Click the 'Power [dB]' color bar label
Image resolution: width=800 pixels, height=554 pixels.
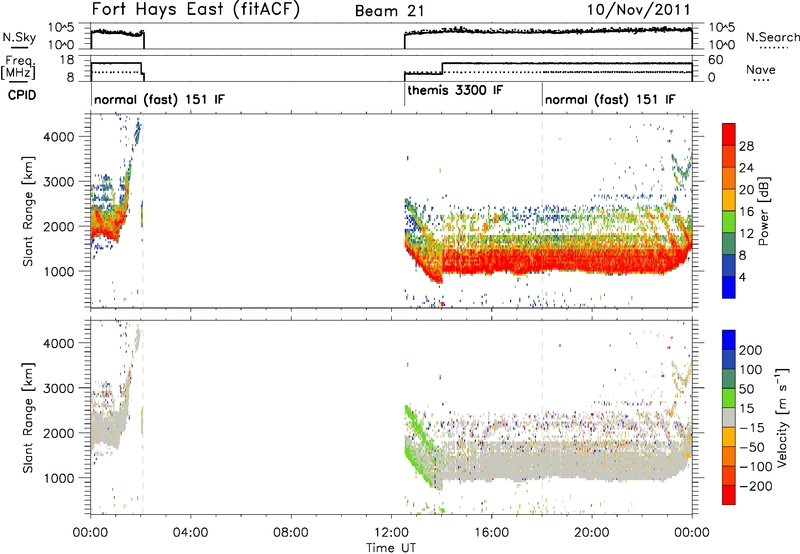[x=763, y=211]
